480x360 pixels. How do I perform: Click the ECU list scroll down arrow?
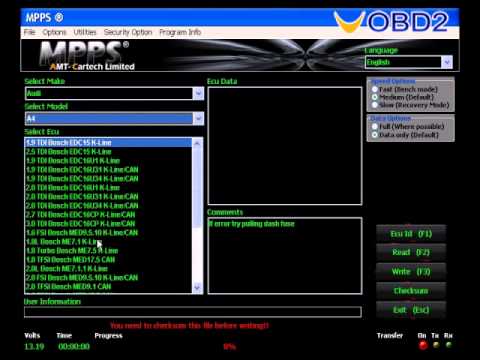(x=197, y=287)
